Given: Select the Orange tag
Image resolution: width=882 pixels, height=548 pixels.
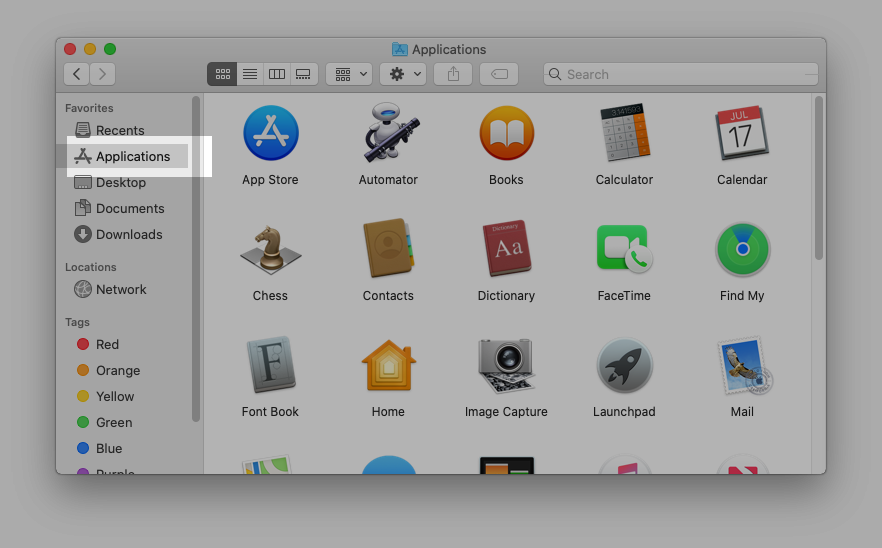Looking at the screenshot, I should point(109,370).
